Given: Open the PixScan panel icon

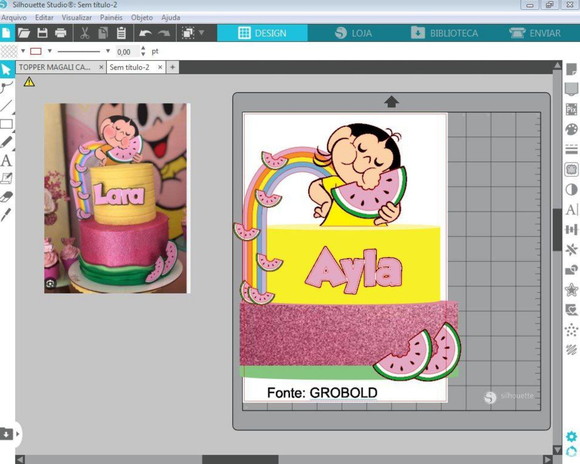Looking at the screenshot, I should click(571, 110).
